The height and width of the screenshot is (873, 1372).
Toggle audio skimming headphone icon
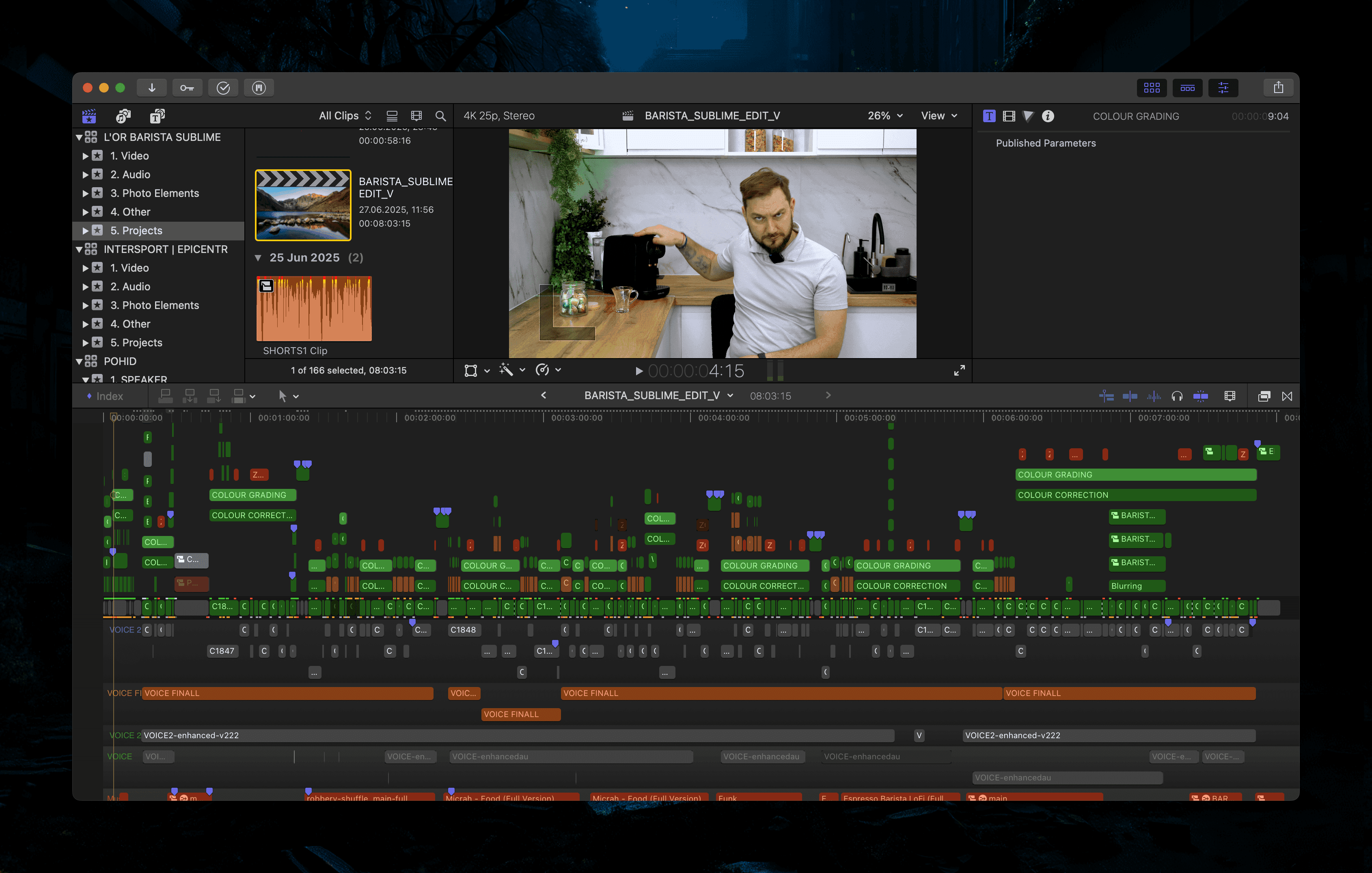[1177, 396]
